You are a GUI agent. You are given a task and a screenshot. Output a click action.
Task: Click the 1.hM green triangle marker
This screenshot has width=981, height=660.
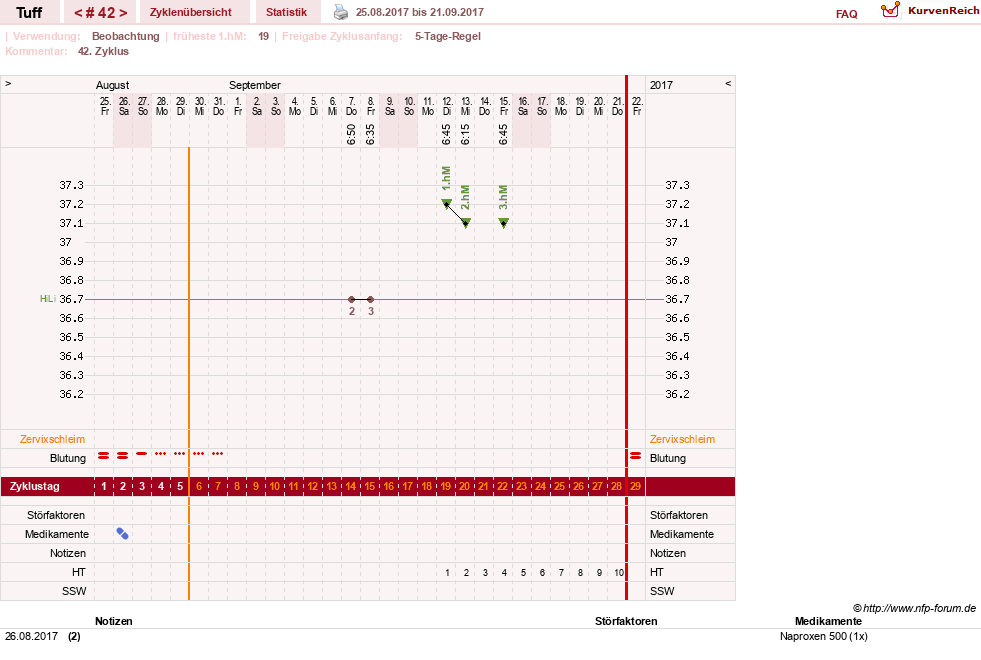[x=447, y=203]
